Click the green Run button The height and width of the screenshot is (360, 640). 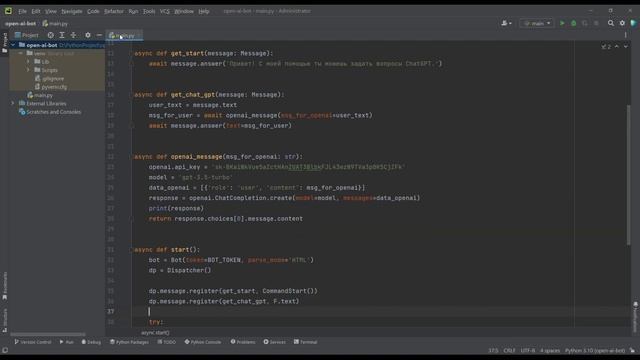(562, 23)
